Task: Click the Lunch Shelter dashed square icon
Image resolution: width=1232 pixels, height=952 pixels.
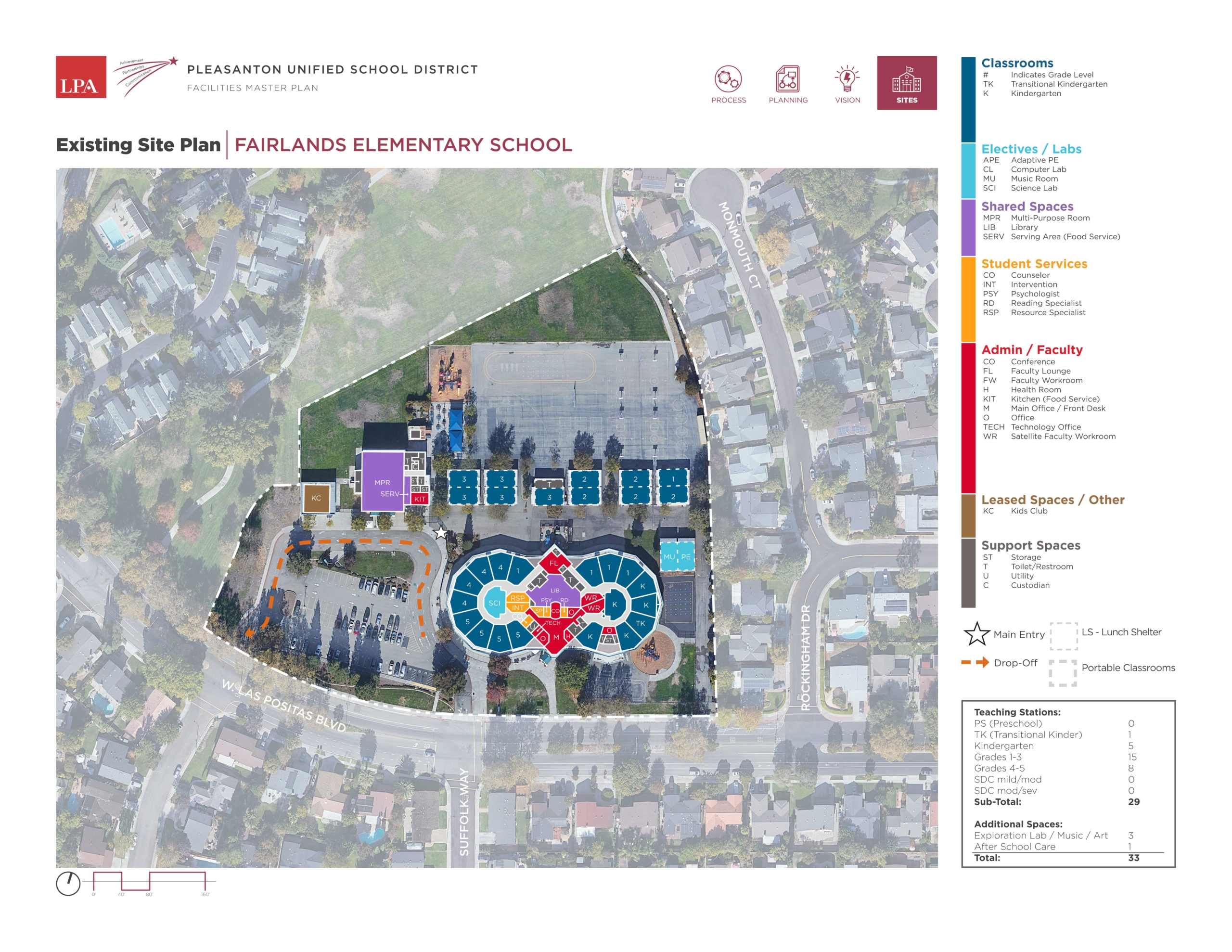Action: coord(1064,636)
